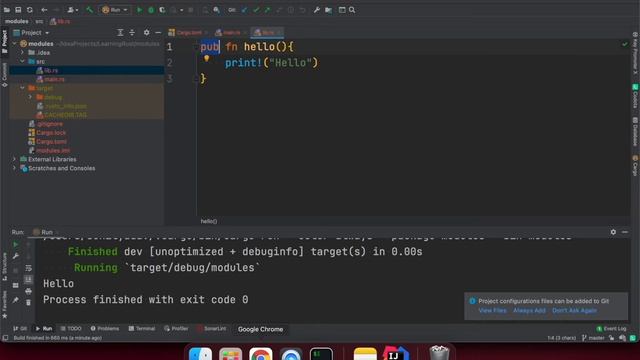Open Project Structure folder icon
The image size is (640, 360).
tap(329, 10)
